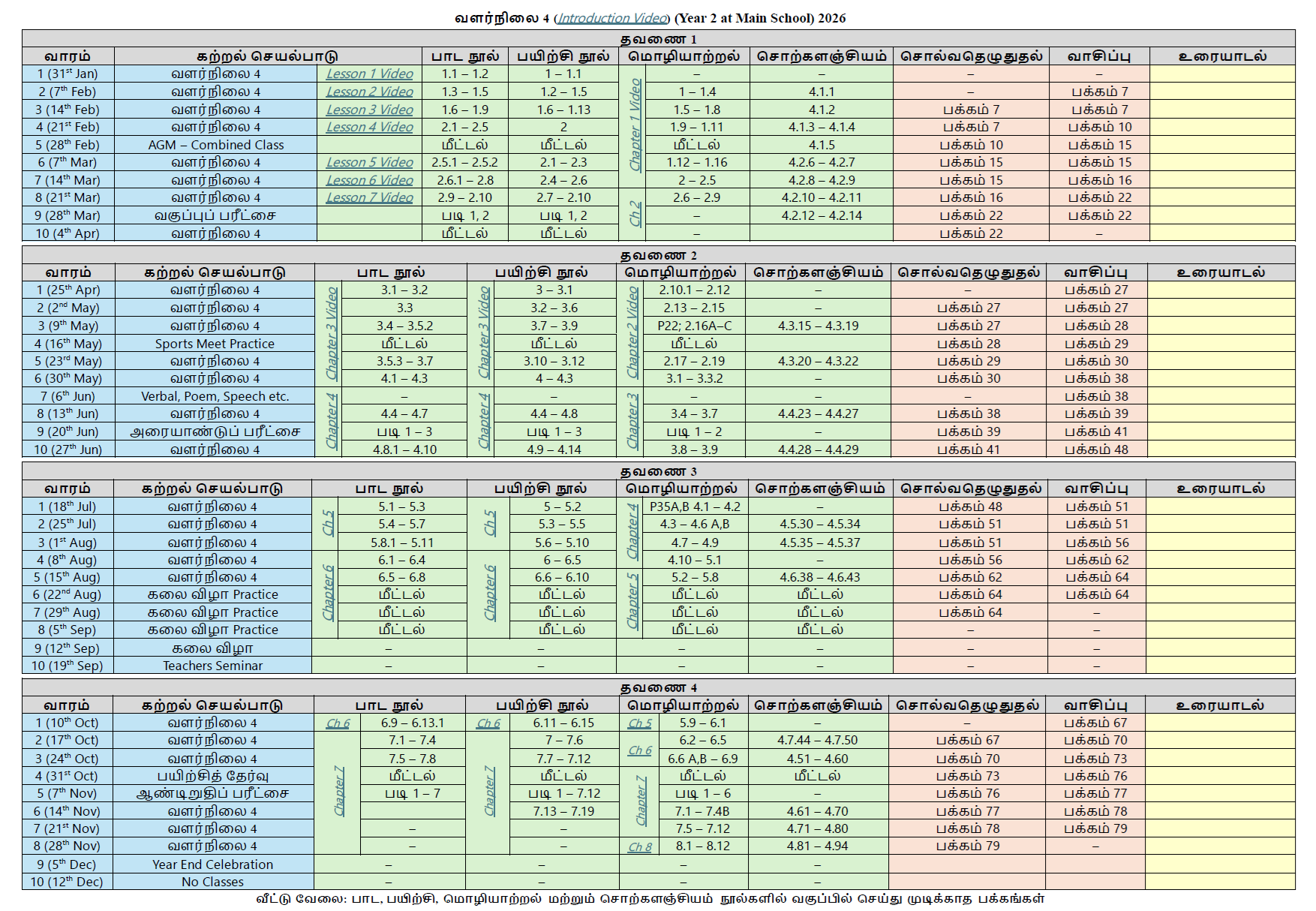
Task: Open the Lesson 1 Video link
Action: point(369,74)
